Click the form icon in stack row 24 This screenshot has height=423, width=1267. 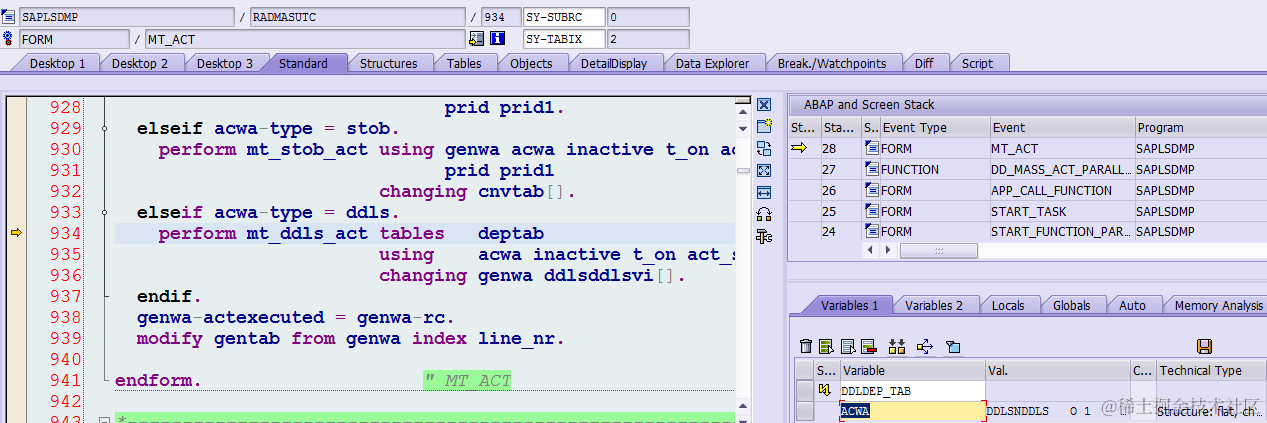(871, 231)
